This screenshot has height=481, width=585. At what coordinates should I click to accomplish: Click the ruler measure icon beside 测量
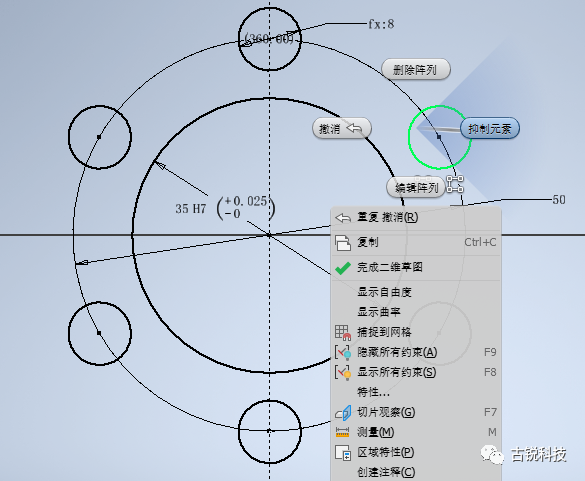(x=342, y=432)
